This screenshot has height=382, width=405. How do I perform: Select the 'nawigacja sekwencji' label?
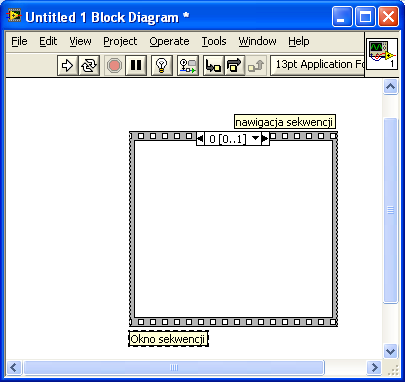coord(285,122)
